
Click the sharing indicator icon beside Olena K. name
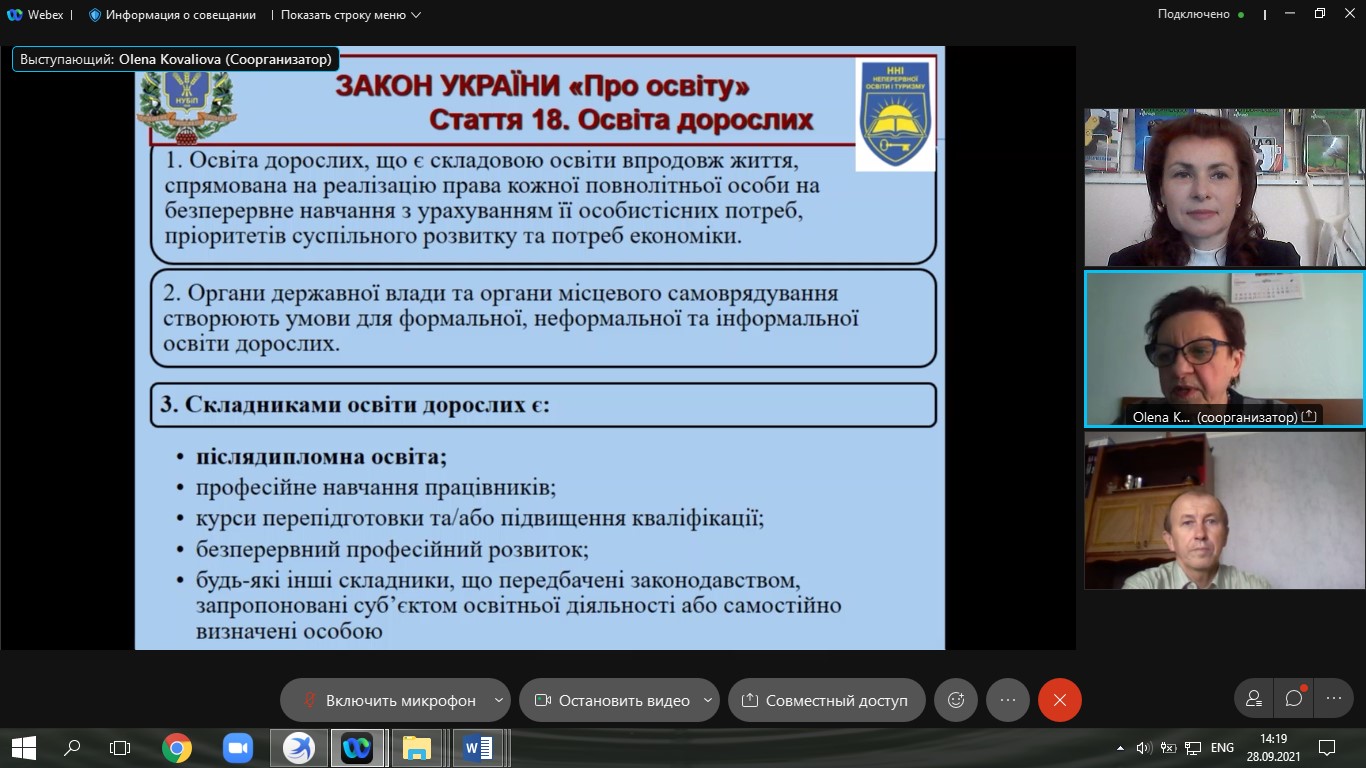tap(1309, 416)
